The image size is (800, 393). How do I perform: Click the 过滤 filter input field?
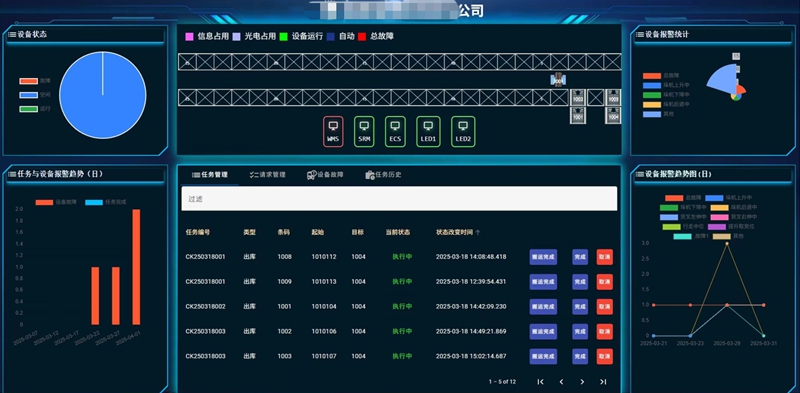(399, 199)
